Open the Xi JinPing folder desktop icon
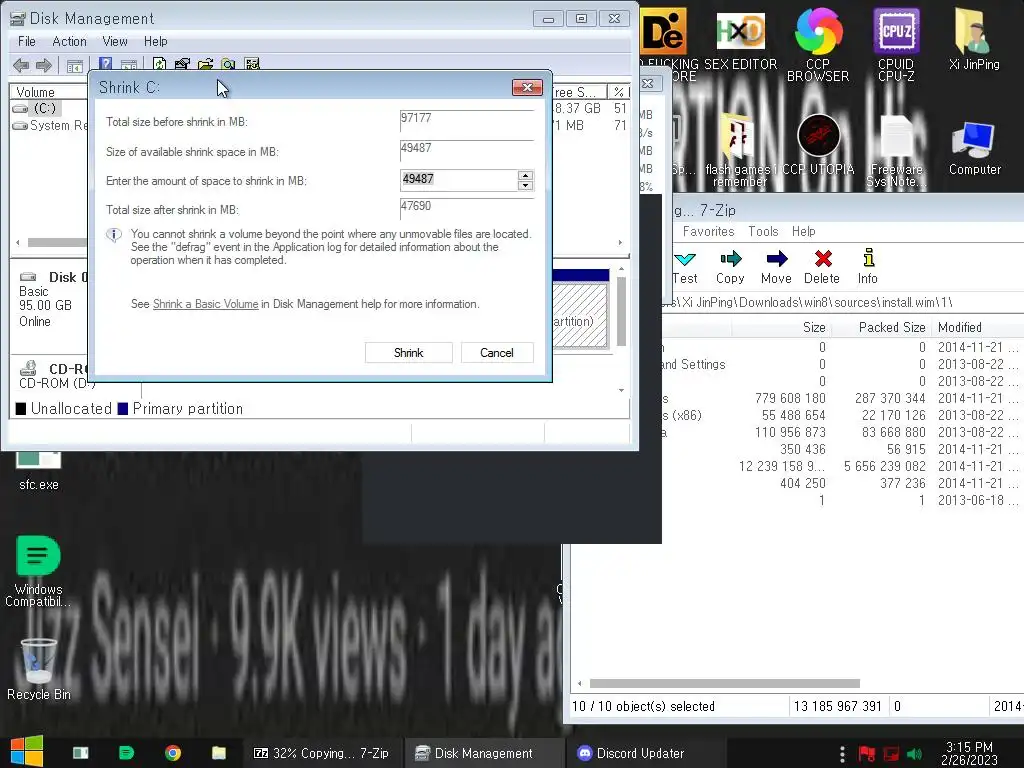The width and height of the screenshot is (1024, 768). 974,39
